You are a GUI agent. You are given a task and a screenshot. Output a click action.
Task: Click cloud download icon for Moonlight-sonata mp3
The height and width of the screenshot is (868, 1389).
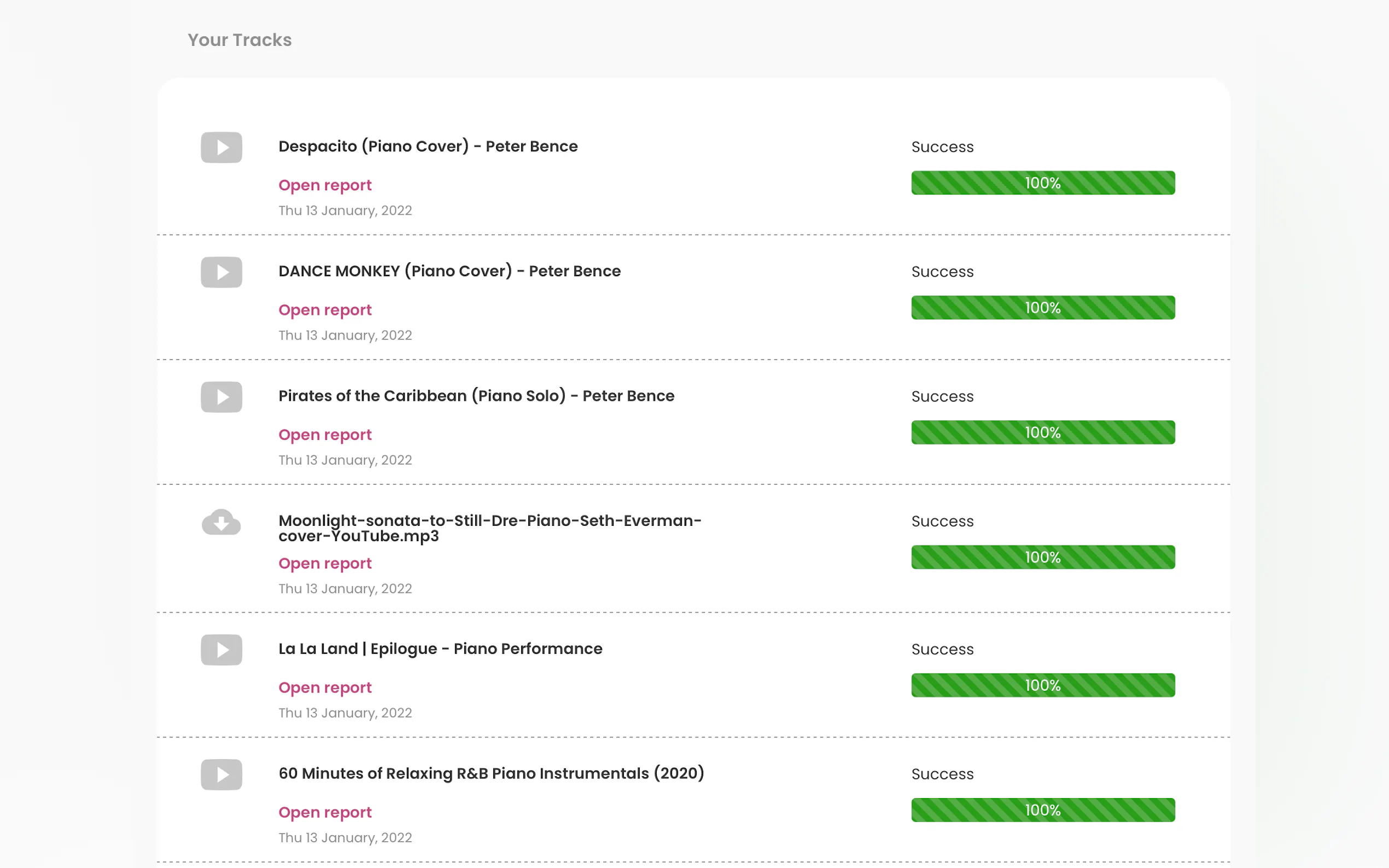[x=221, y=522]
